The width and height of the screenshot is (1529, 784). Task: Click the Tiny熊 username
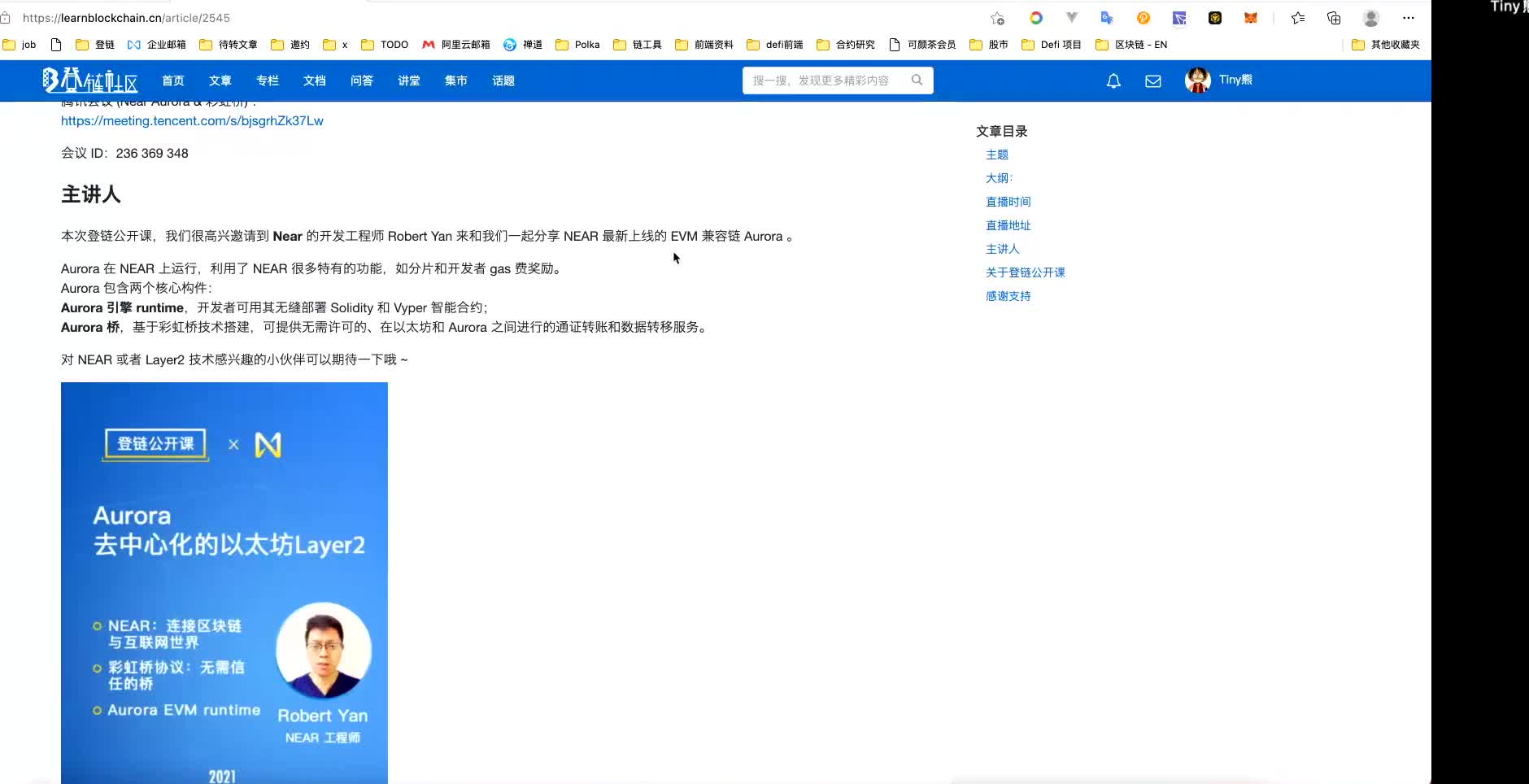pos(1235,80)
